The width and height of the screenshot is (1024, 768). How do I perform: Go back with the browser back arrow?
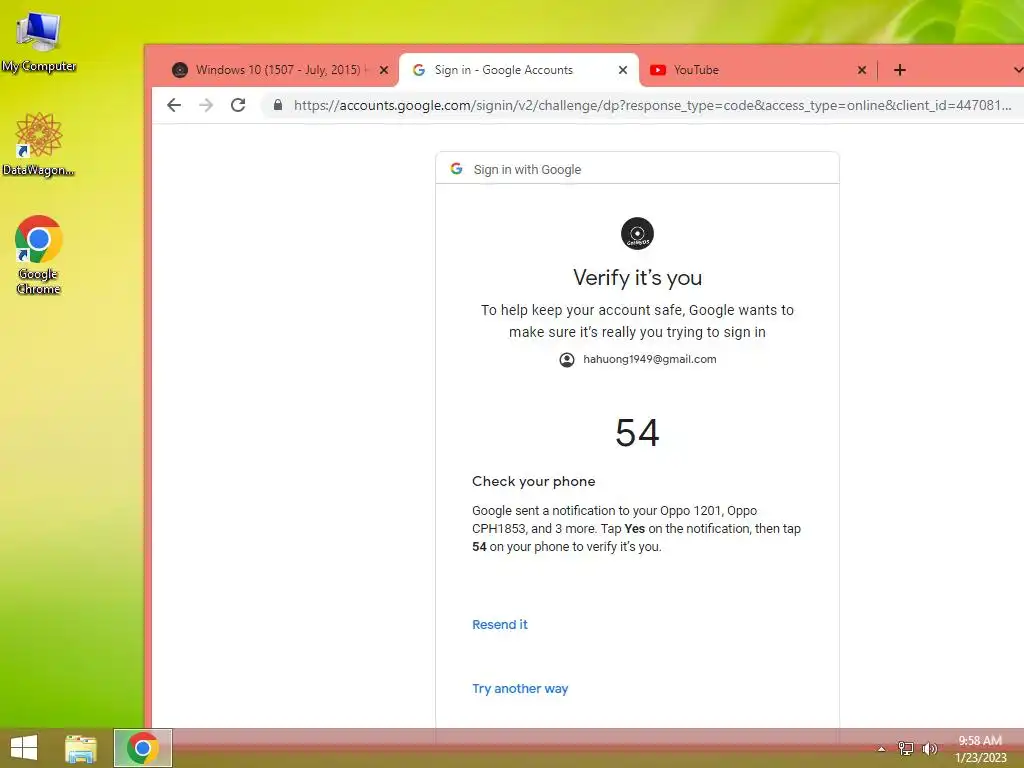(x=174, y=105)
